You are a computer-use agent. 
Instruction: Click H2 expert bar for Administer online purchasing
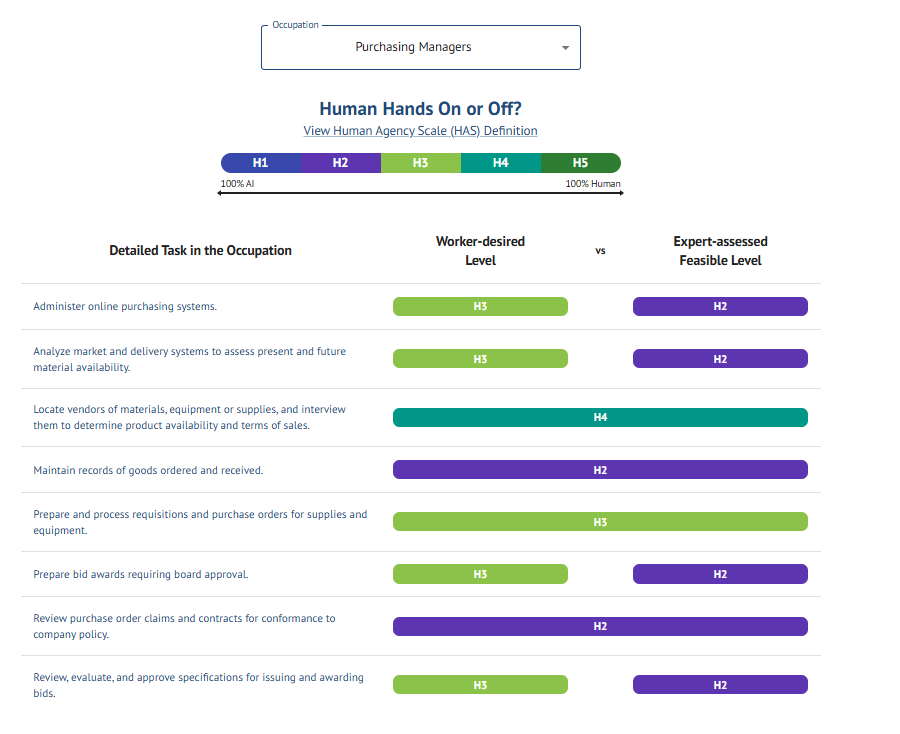720,307
